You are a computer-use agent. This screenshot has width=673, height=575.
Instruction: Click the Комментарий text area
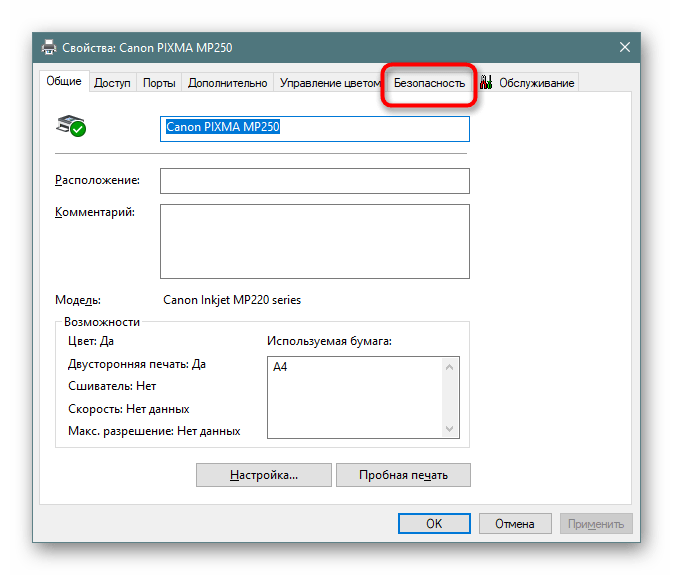315,241
